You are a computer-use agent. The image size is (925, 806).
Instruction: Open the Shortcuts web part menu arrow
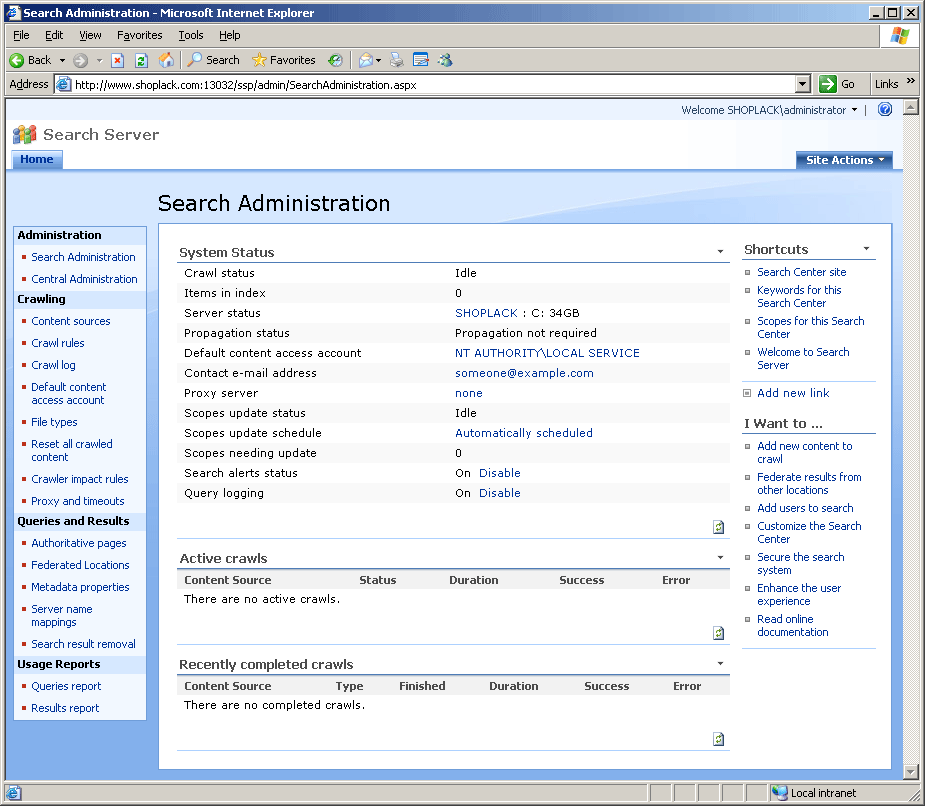pos(866,249)
